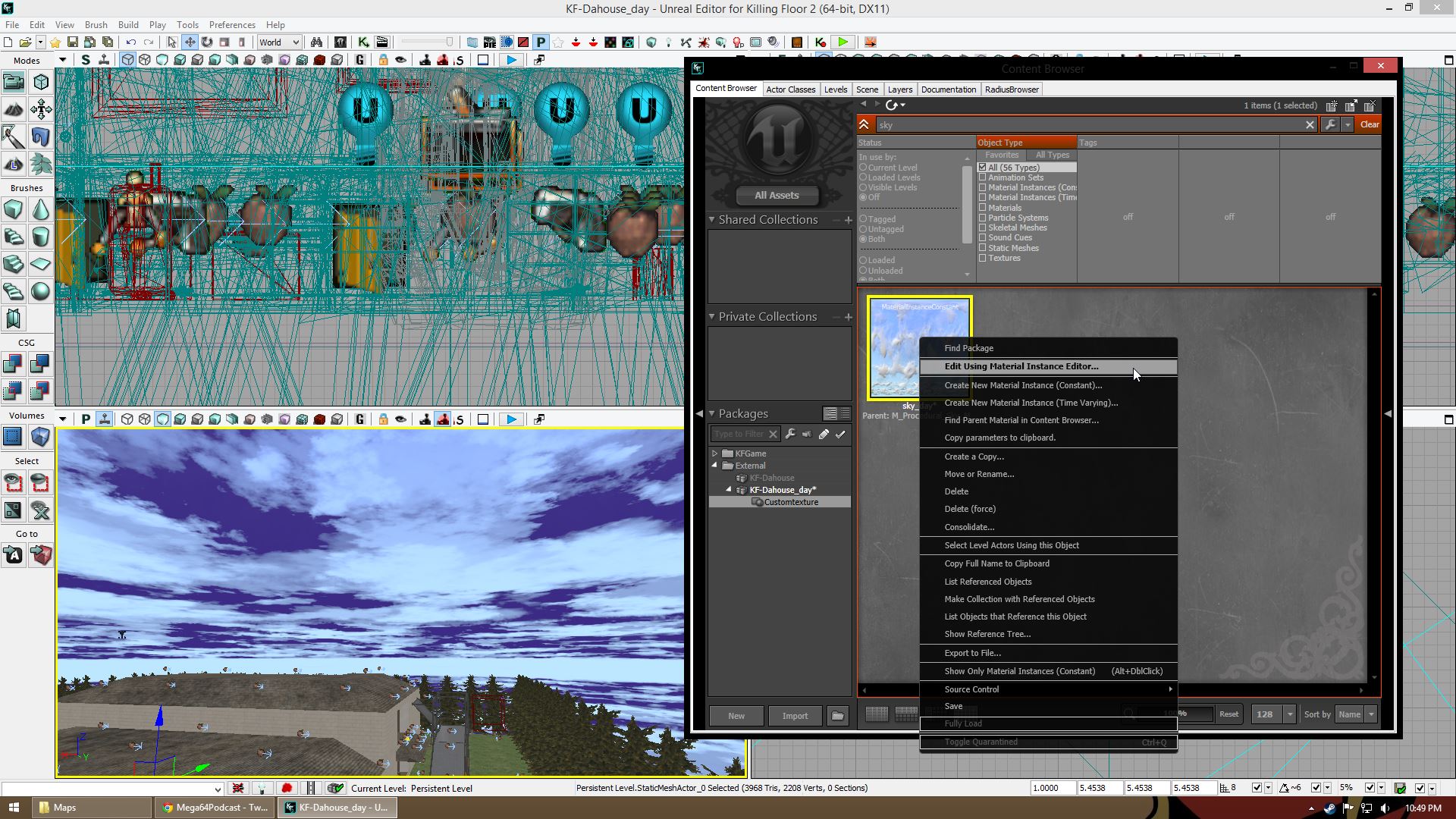Select the Current Level radio option

863,168
